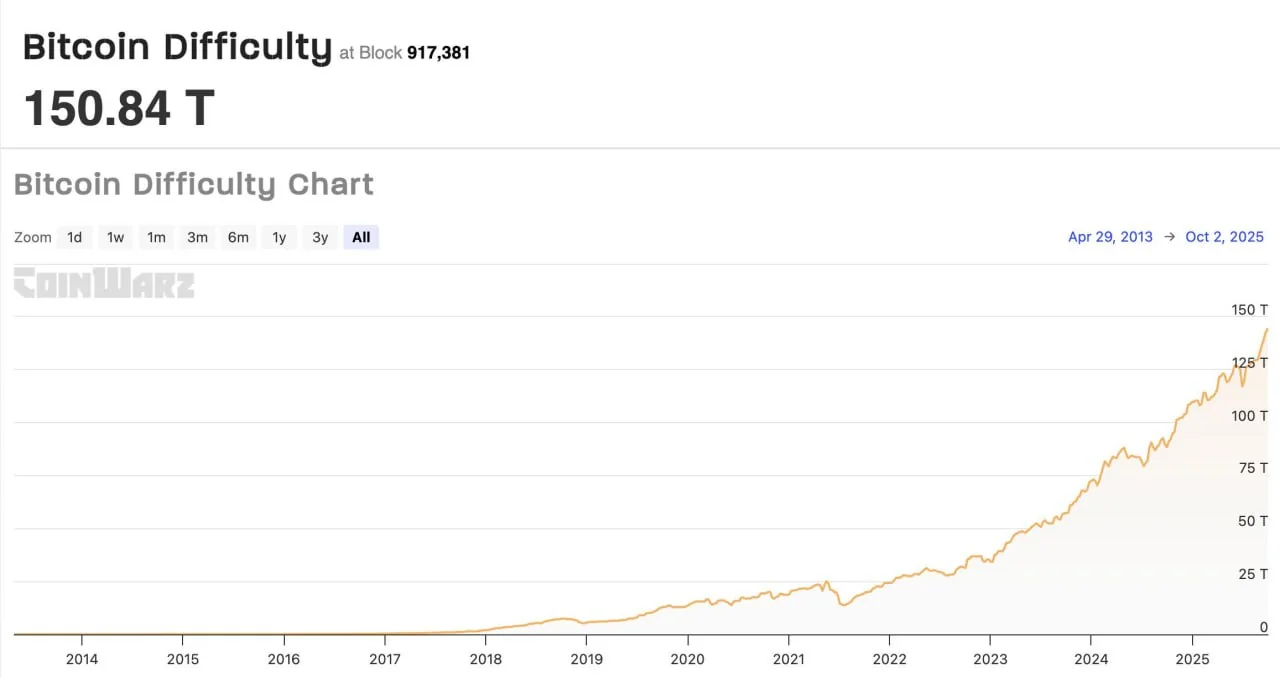The image size is (1280, 678).
Task: Click the 150 T y-axis label
Action: click(x=1249, y=310)
